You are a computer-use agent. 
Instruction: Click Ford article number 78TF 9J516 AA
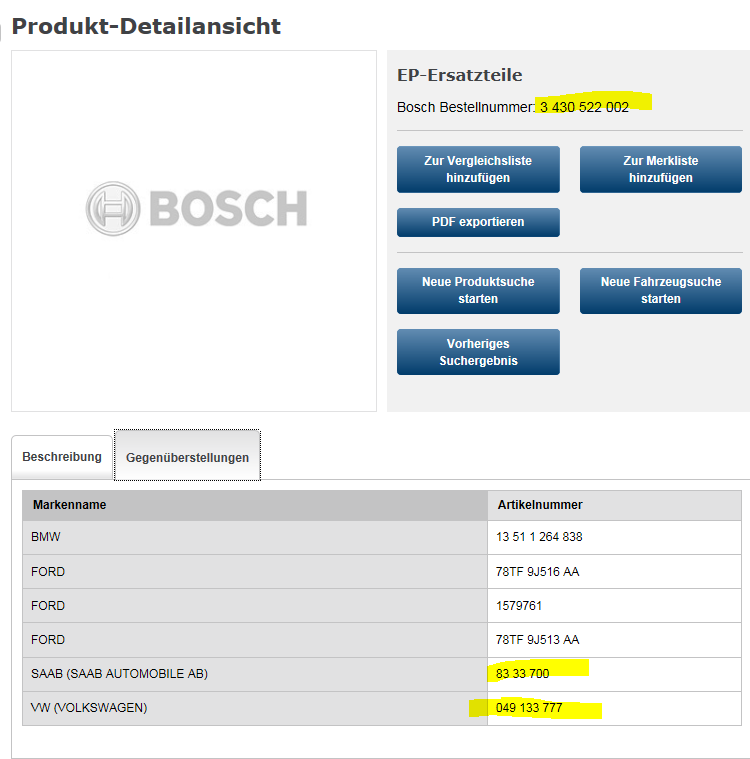point(537,572)
